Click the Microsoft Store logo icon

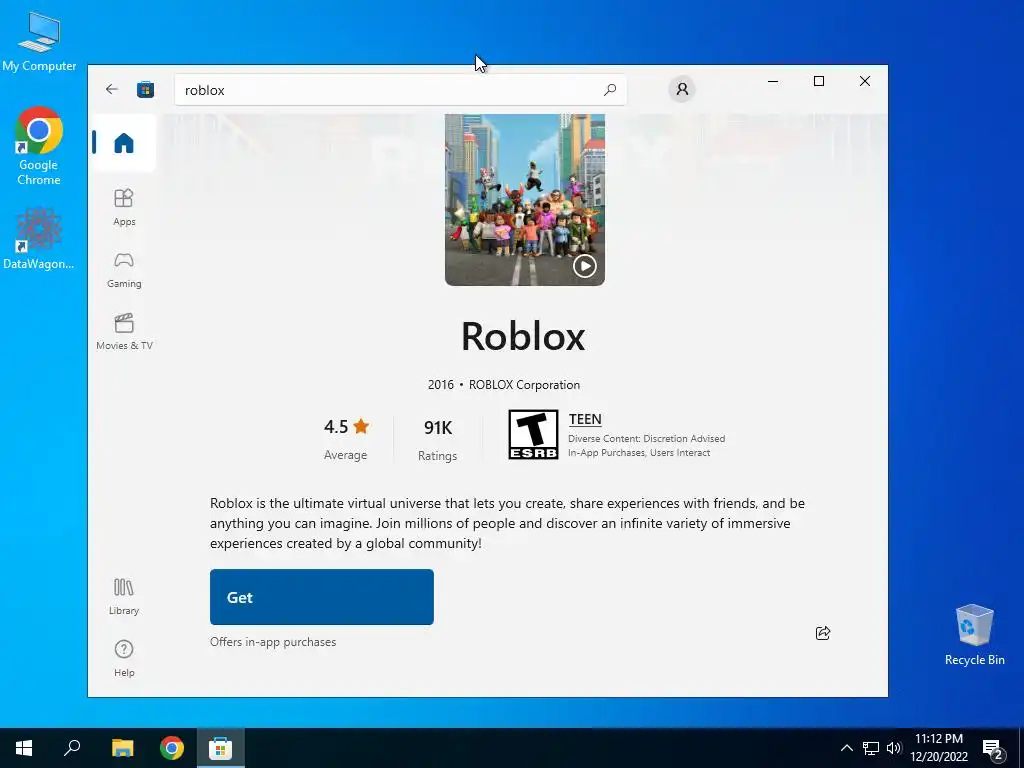click(x=146, y=89)
